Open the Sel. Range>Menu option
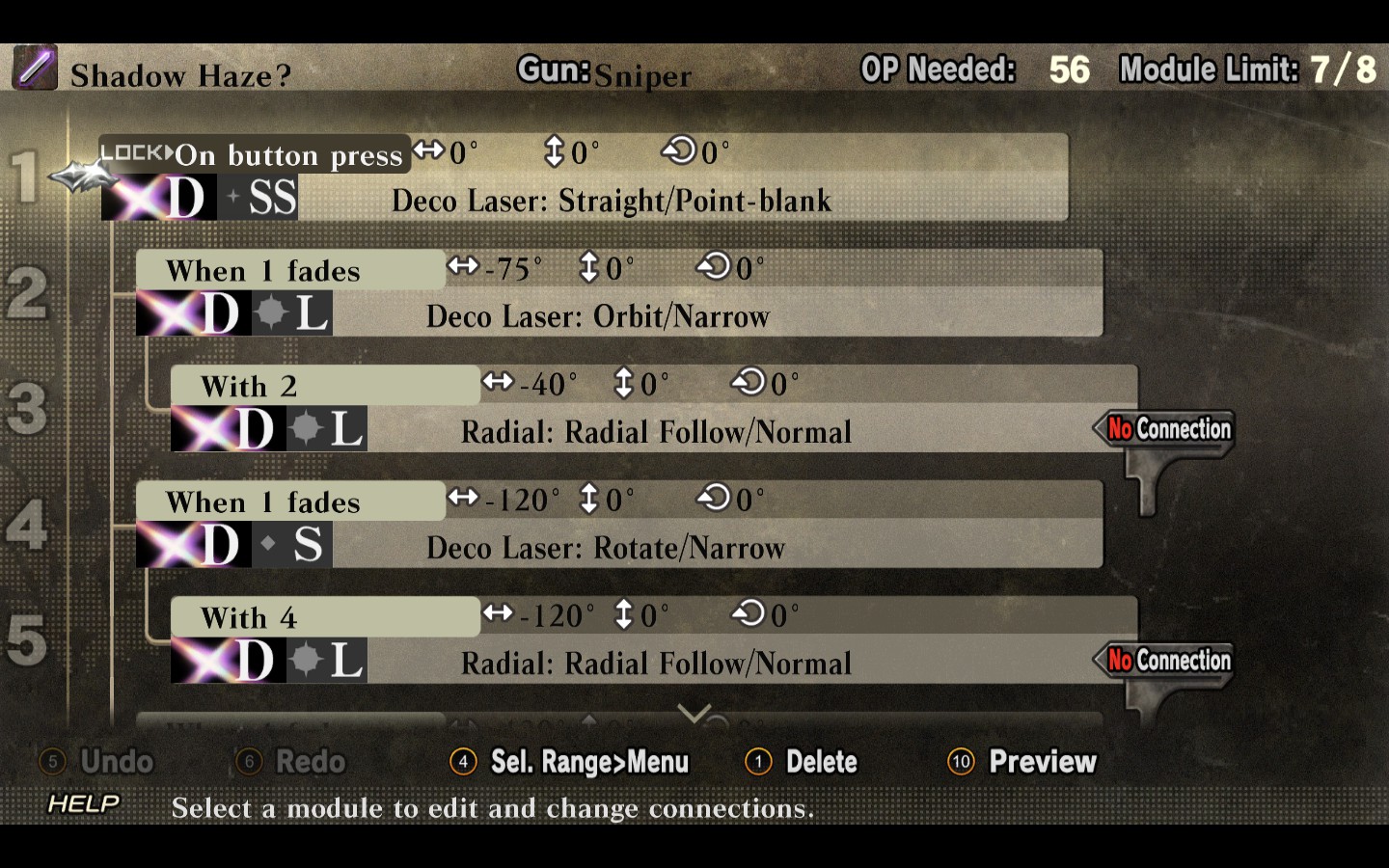Viewport: 1389px width, 868px height. pyautogui.click(x=570, y=762)
